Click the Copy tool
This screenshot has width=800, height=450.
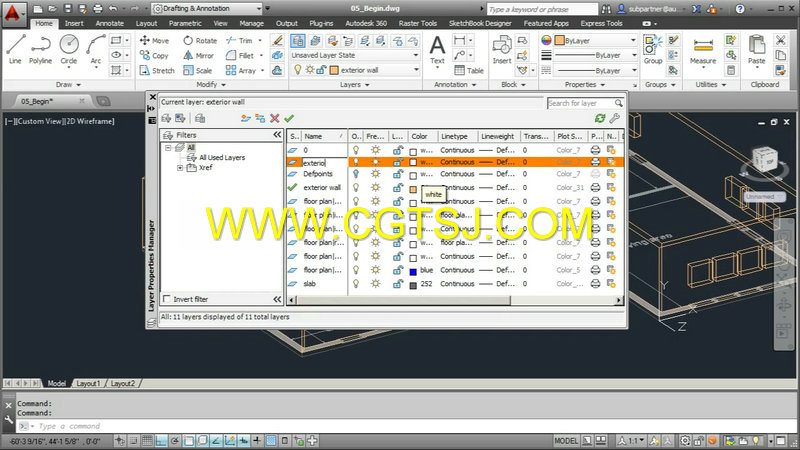(154, 56)
